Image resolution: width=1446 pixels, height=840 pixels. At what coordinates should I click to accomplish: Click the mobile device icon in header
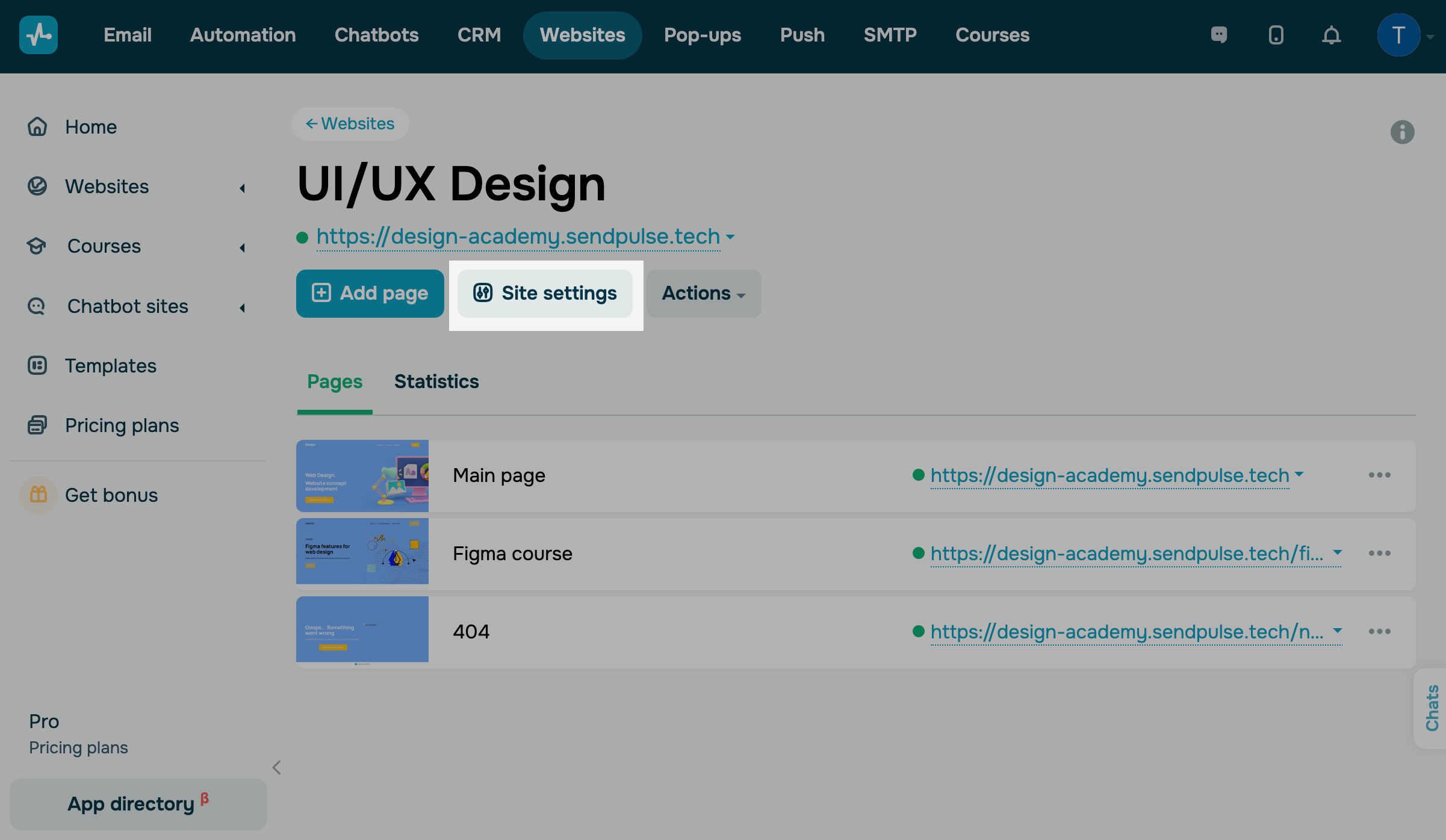pos(1276,35)
